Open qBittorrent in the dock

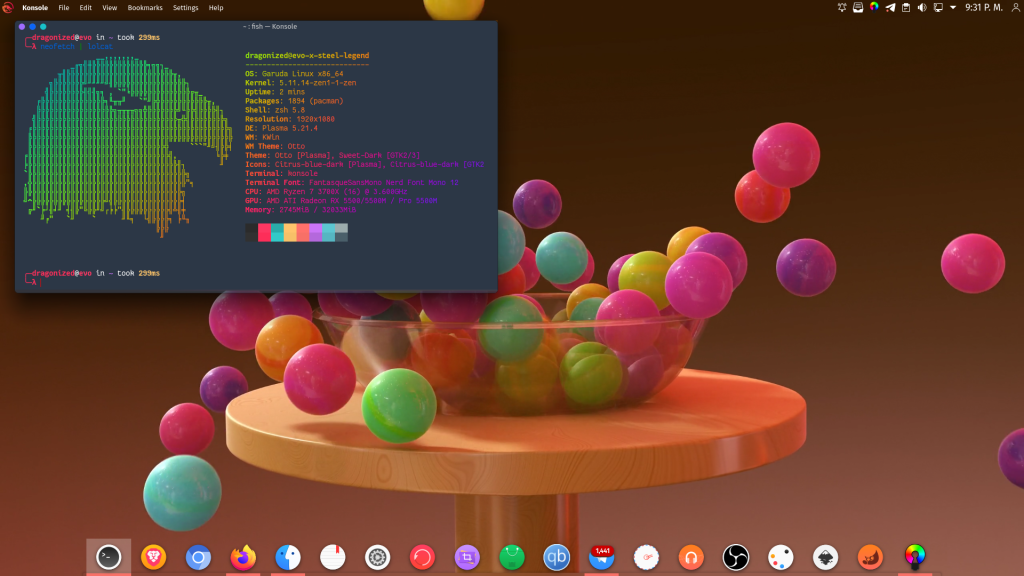tap(556, 557)
